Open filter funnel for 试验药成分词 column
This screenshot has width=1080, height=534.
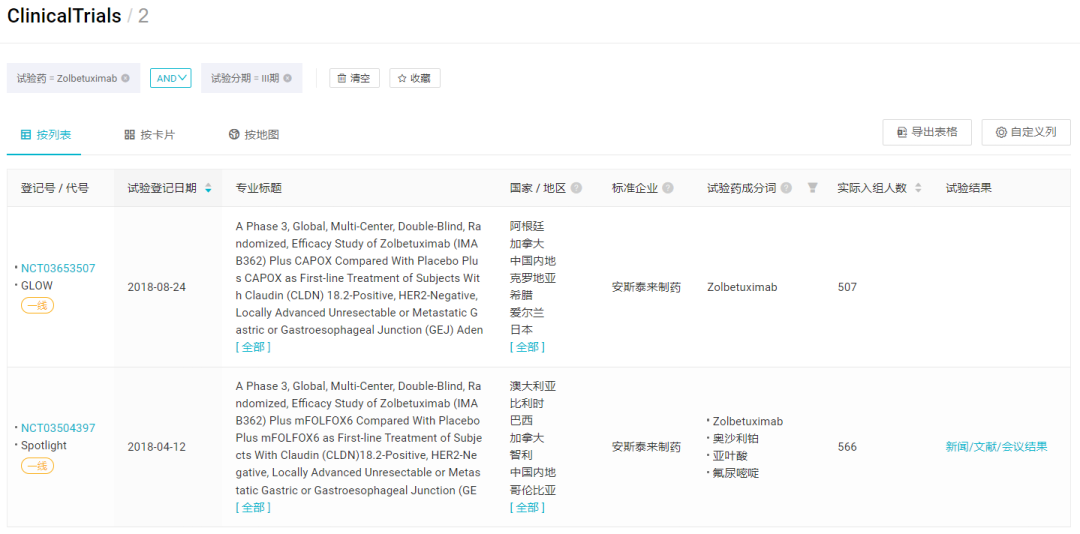tap(813, 188)
